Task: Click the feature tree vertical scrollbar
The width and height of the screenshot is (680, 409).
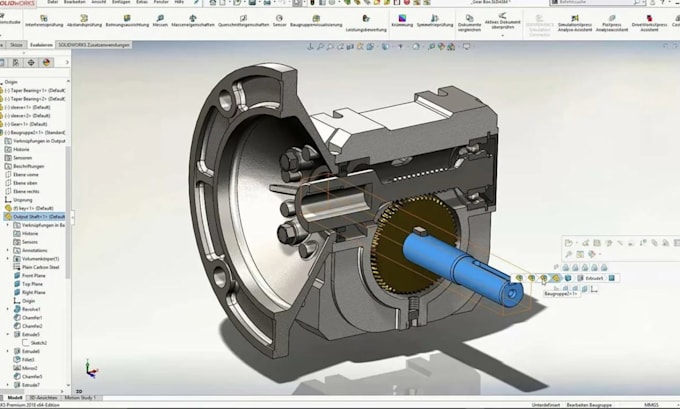Action: 68,213
